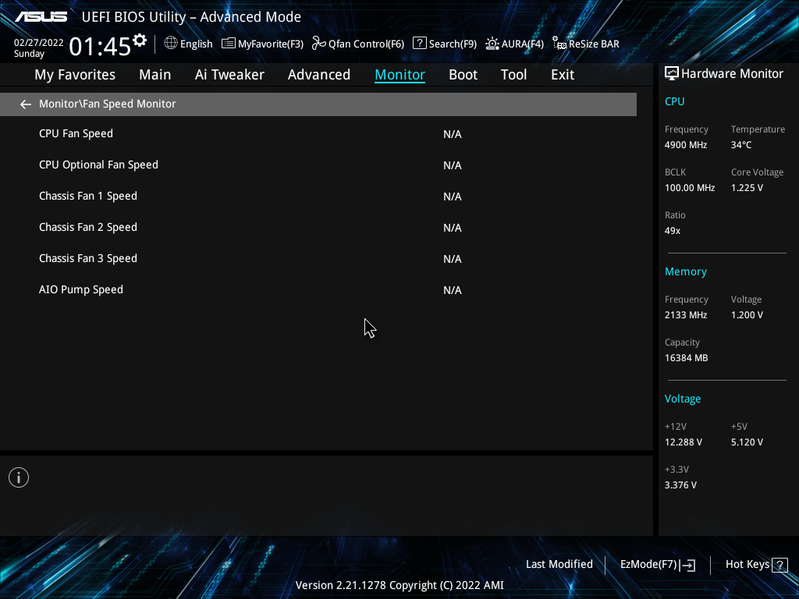Click the N/A value for AIO Pump Speed

click(x=452, y=290)
